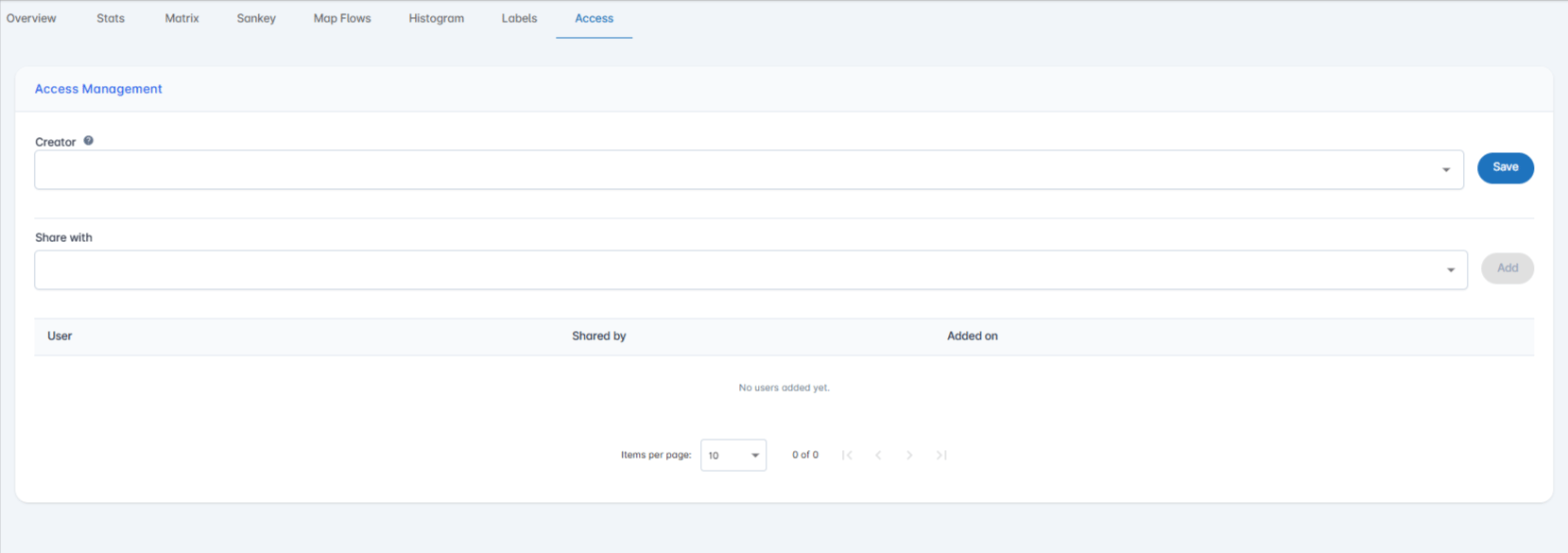Viewport: 1568px width, 553px height.
Task: Click the User column header
Action: 60,336
